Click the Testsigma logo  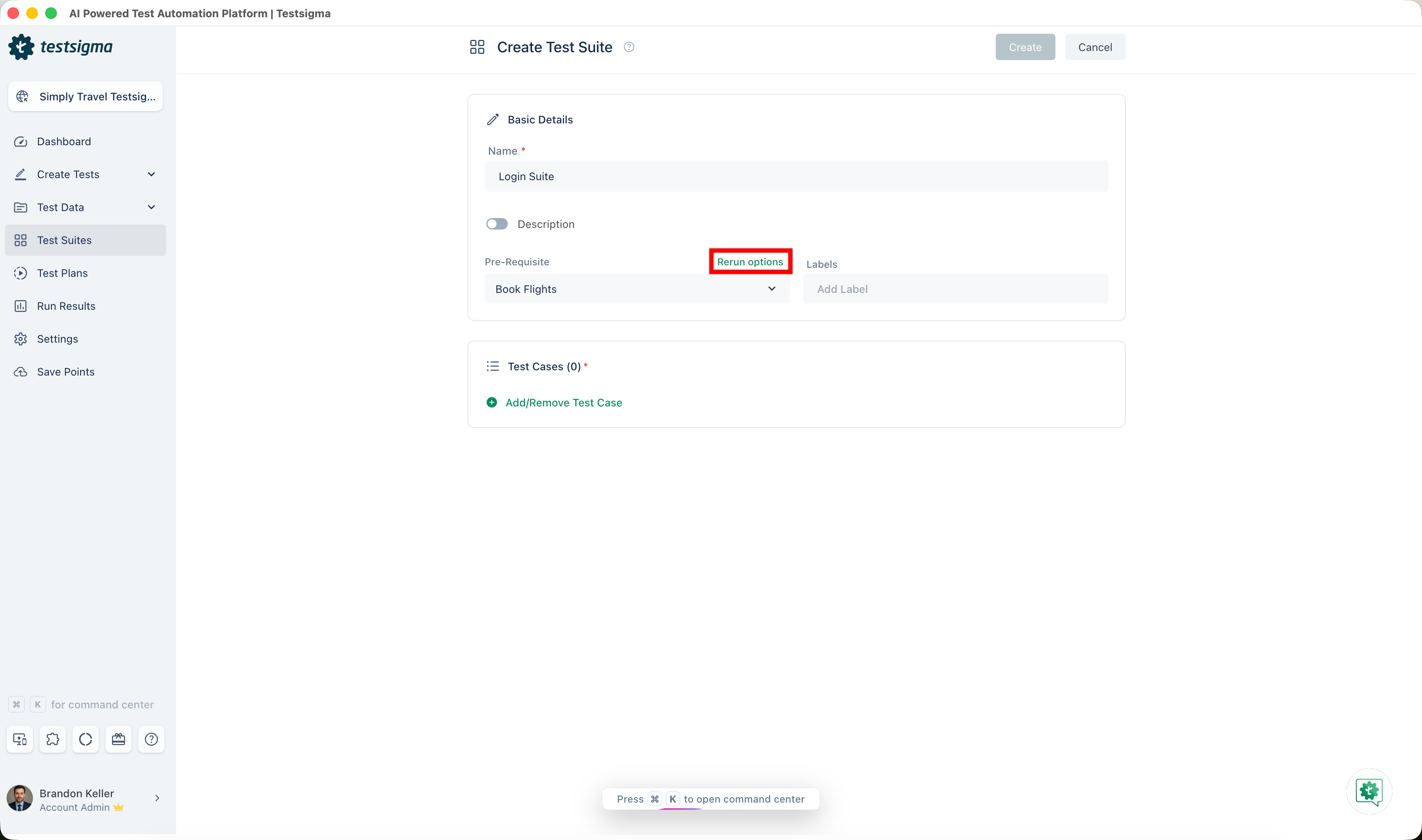click(x=60, y=47)
